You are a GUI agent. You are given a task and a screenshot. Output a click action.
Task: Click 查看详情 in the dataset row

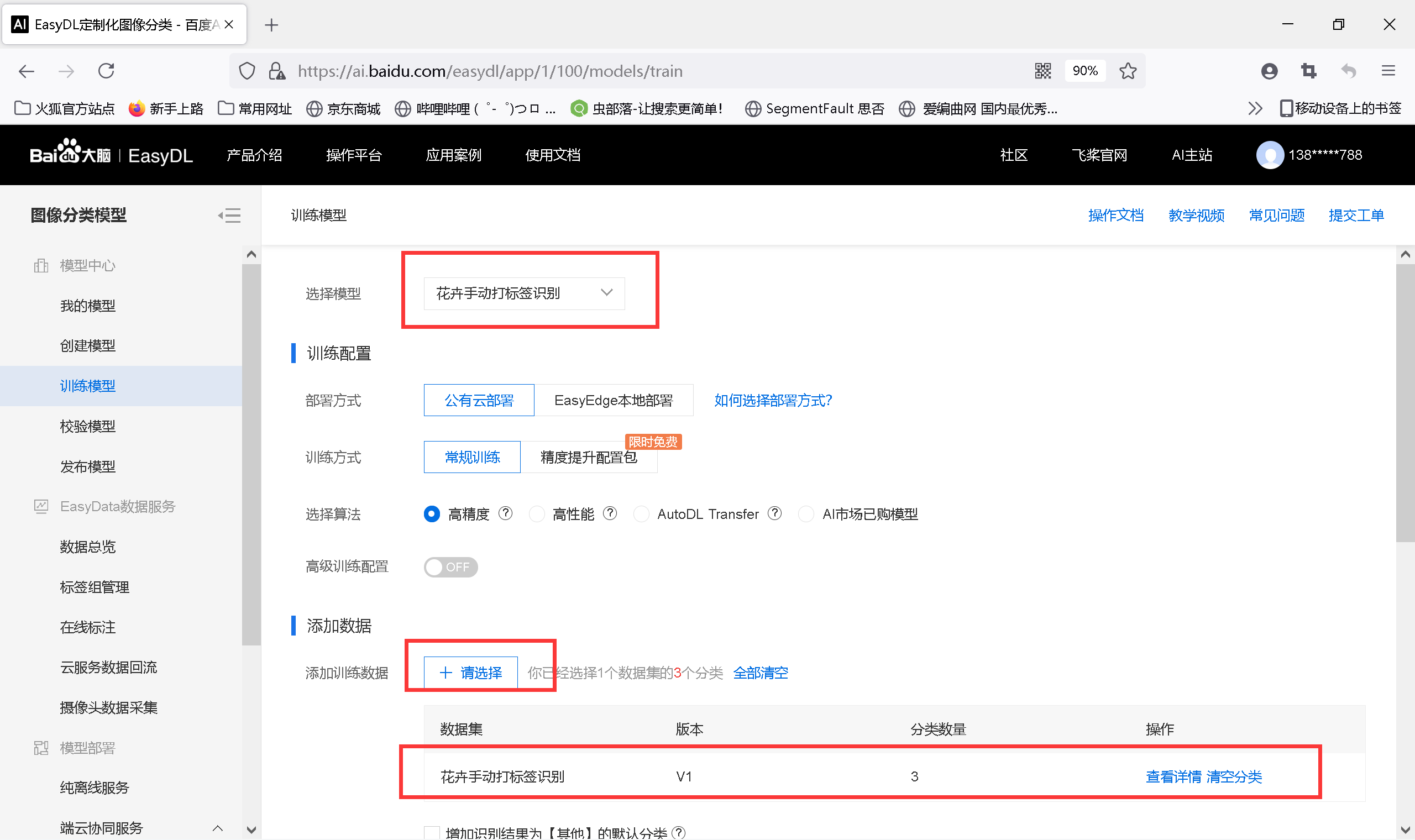(x=1173, y=776)
